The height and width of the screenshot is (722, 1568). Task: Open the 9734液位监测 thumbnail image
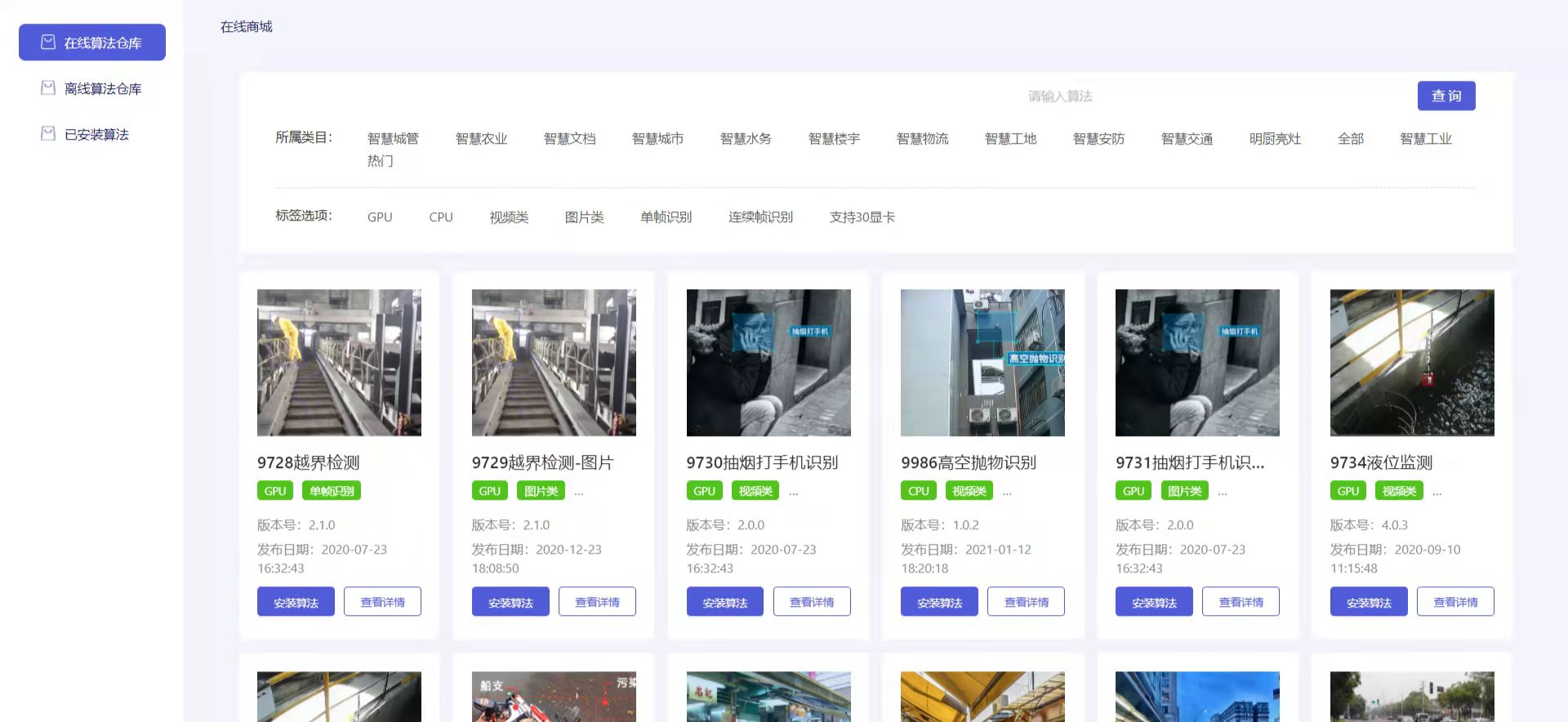(1412, 363)
